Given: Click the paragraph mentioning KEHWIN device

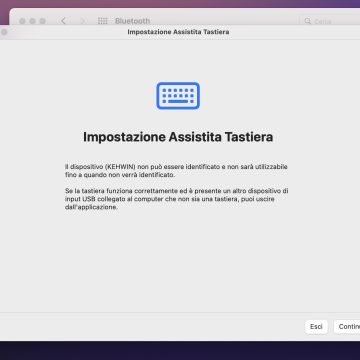Looking at the screenshot, I should (176, 171).
